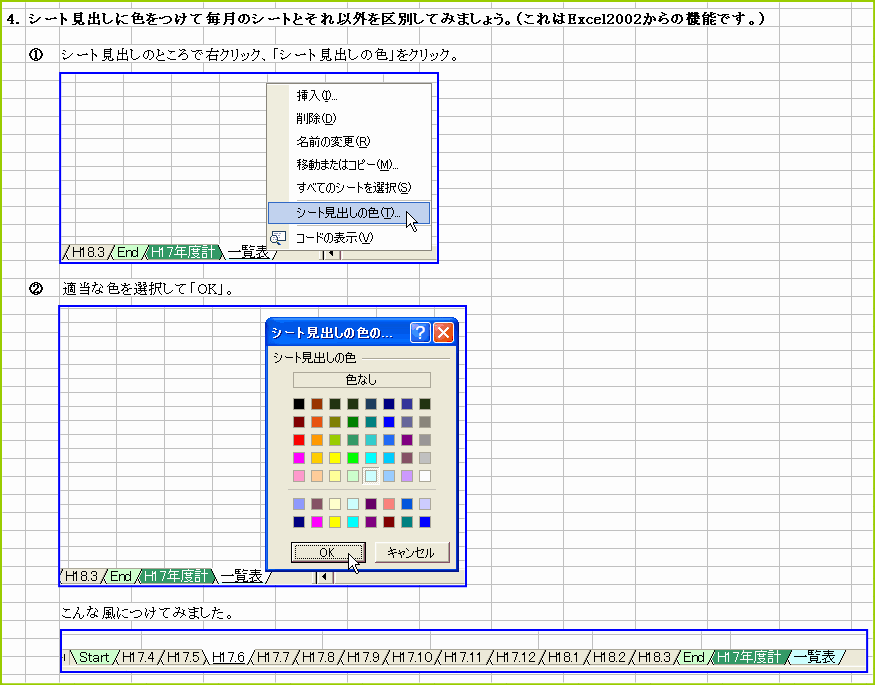Click the help "?" icon on the dialog
875x685 pixels.
419,332
